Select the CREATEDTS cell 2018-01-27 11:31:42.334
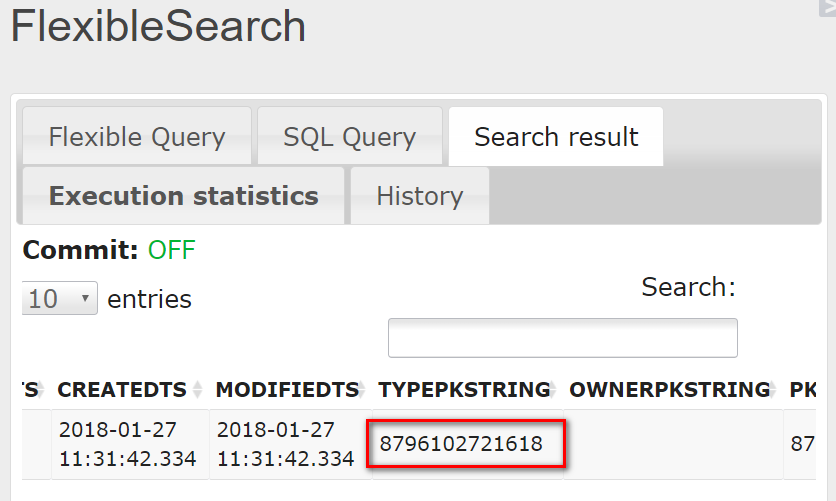Image resolution: width=836 pixels, height=501 pixels. [x=130, y=444]
